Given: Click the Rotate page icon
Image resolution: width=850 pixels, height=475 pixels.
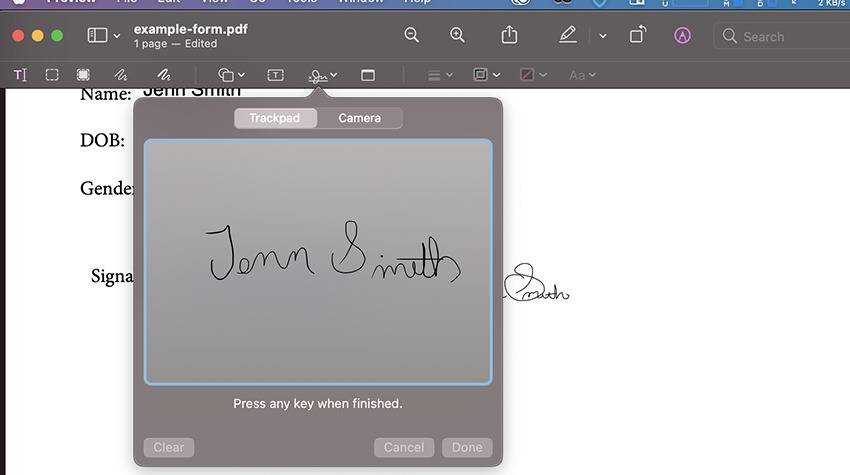Looking at the screenshot, I should [x=637, y=35].
